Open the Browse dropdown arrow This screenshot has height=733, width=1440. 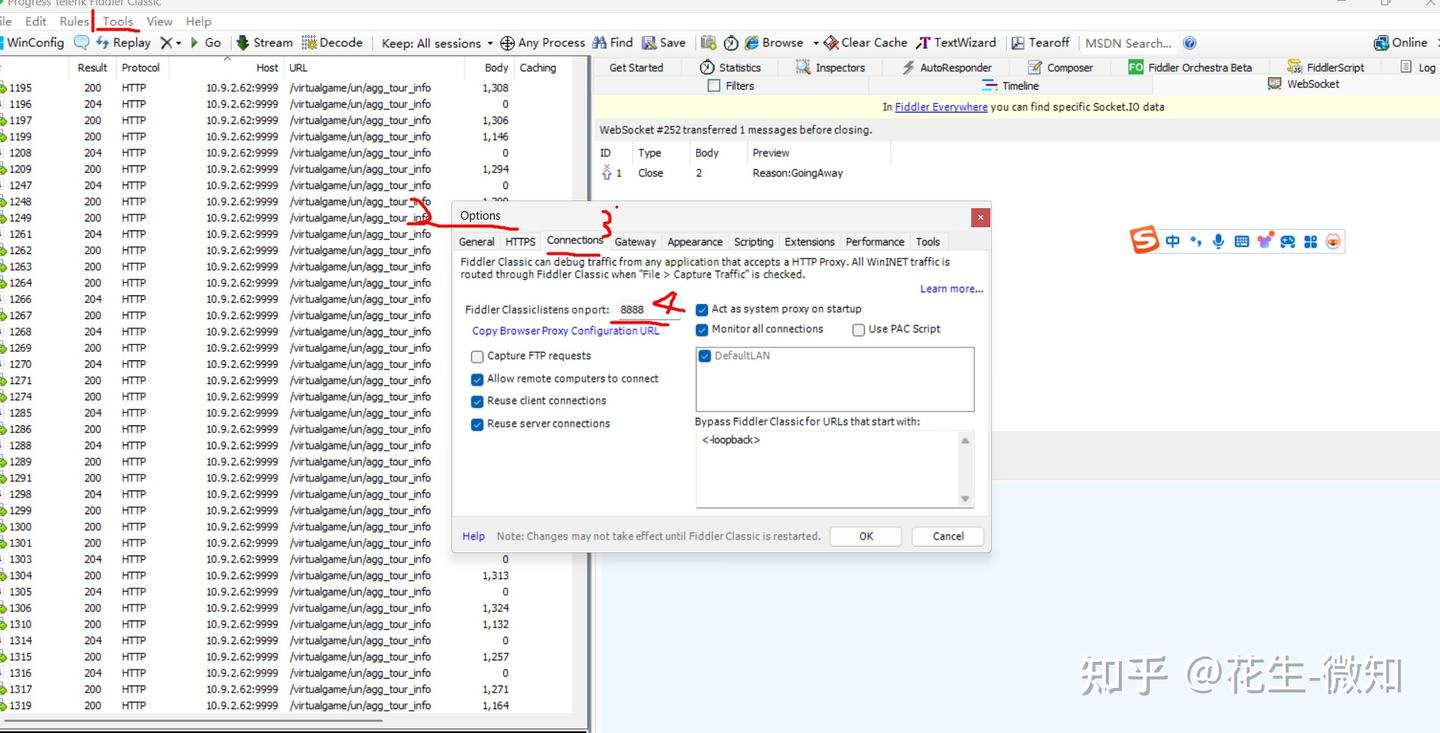[x=816, y=43]
